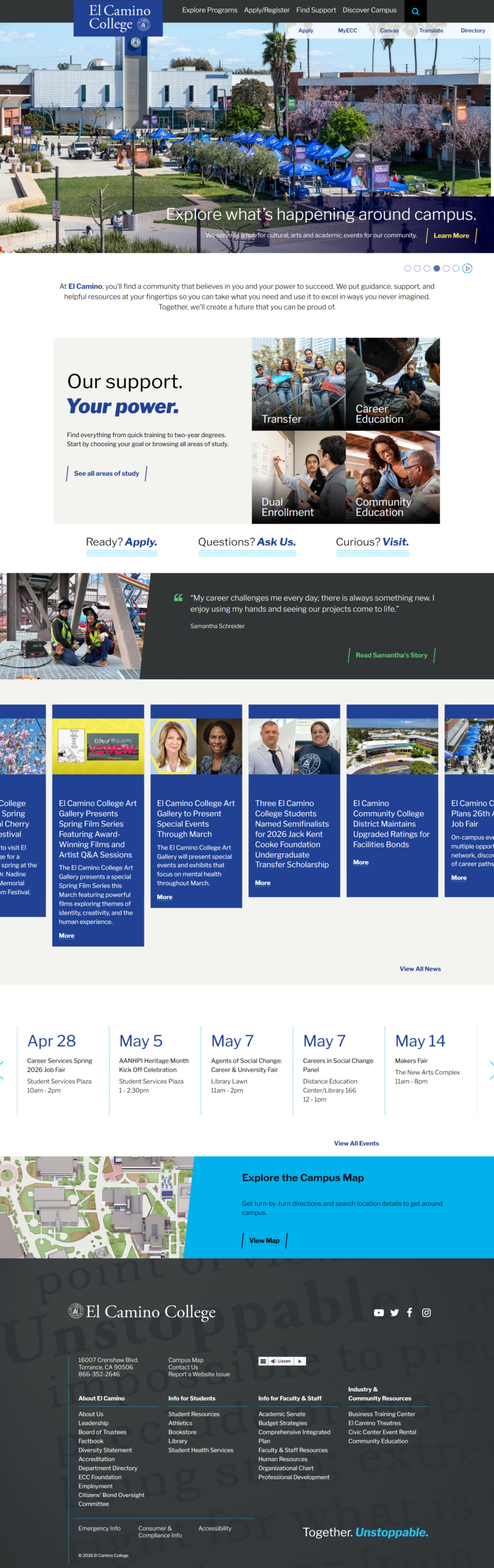
Task: Open the Emergency Info footer link
Action: pyautogui.click(x=99, y=1528)
